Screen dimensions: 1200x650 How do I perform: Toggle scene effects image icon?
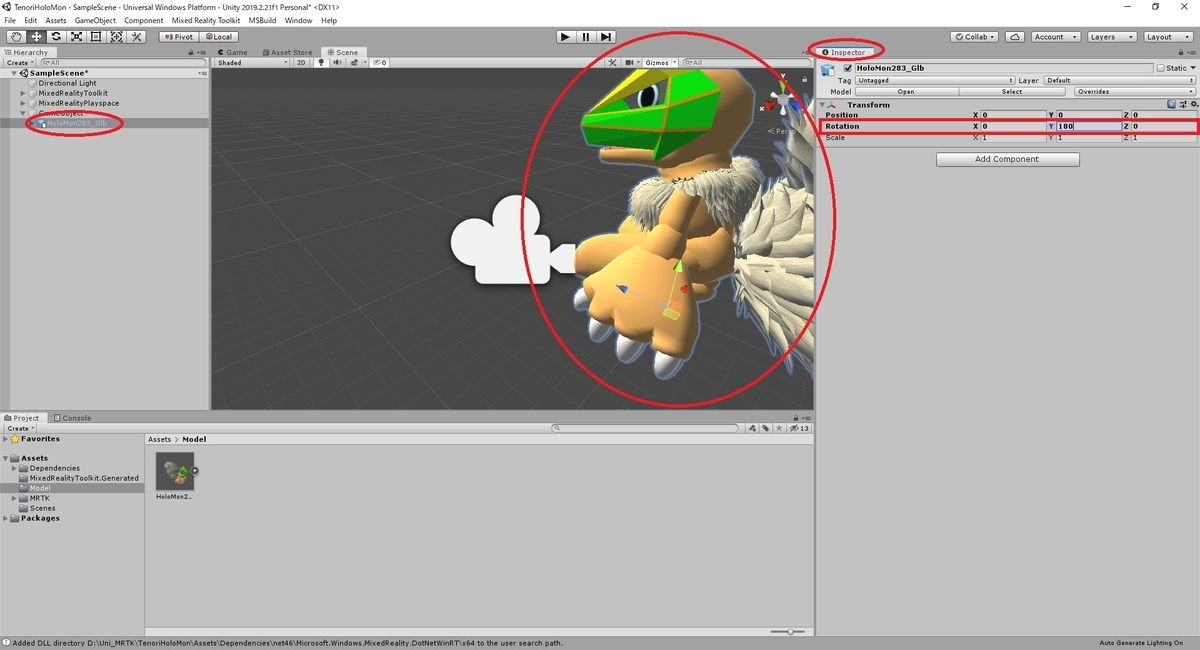click(x=353, y=62)
